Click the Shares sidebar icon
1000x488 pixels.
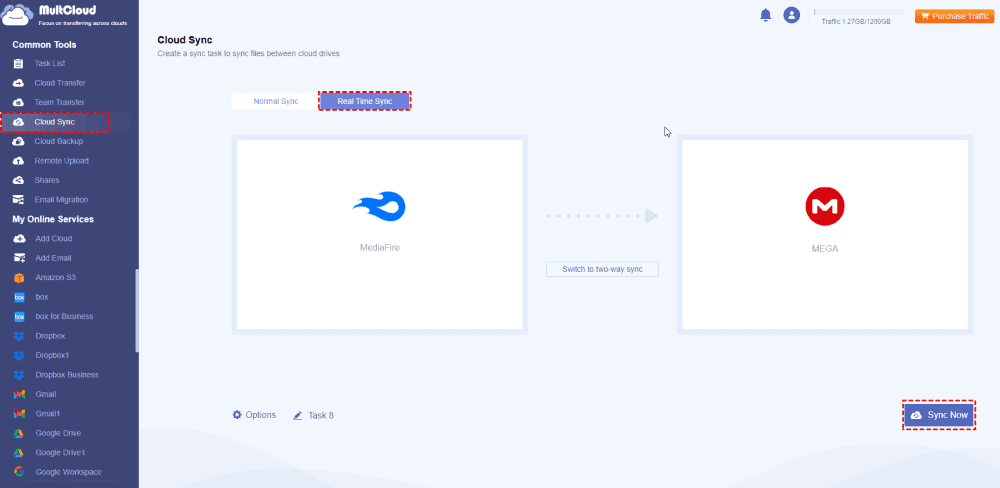(18, 181)
